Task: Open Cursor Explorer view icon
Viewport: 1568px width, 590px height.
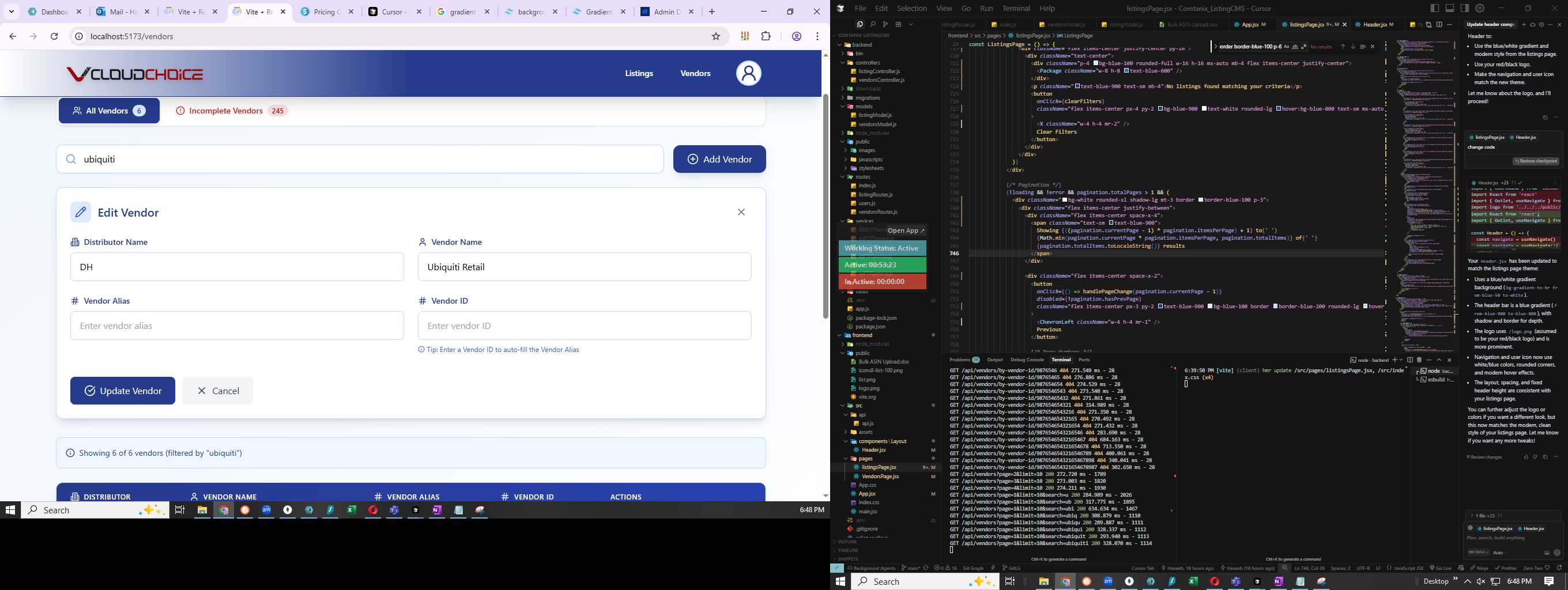Action: (860, 24)
